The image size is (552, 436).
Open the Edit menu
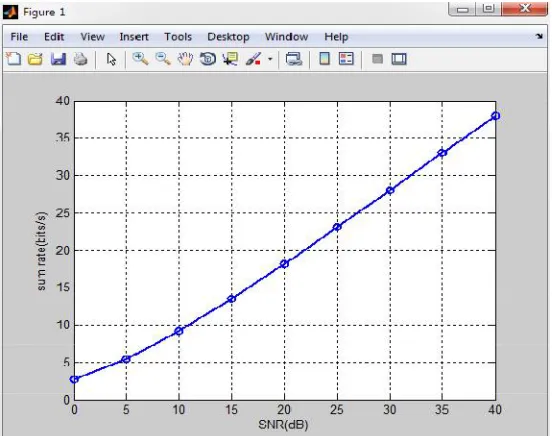pos(54,37)
